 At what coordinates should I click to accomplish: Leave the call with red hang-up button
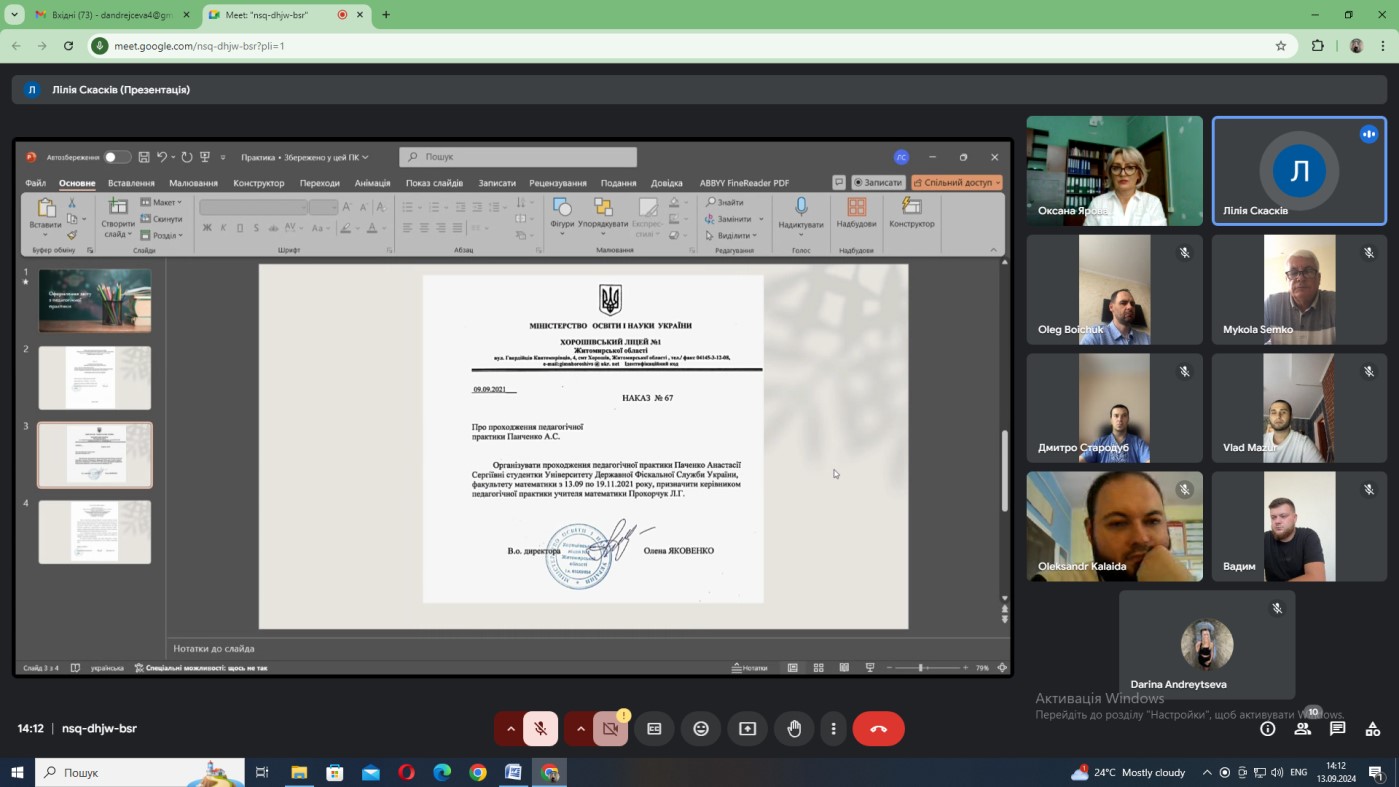(878, 729)
